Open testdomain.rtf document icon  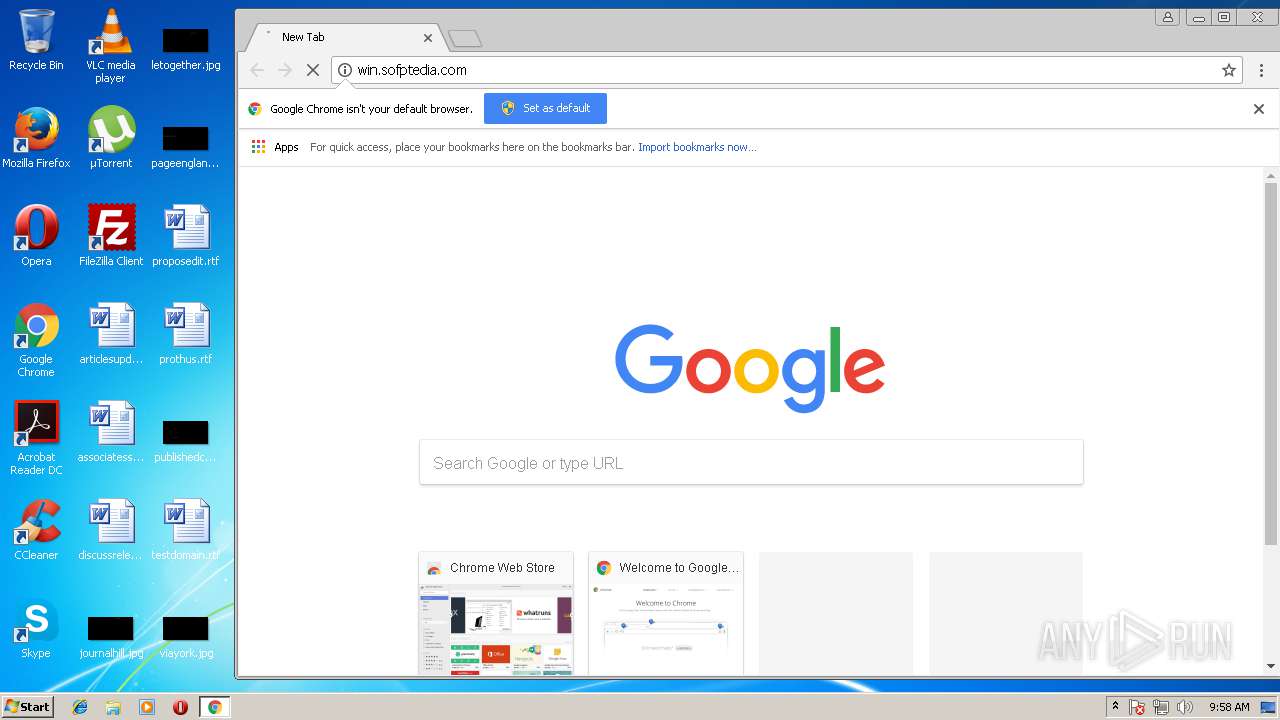(x=185, y=530)
